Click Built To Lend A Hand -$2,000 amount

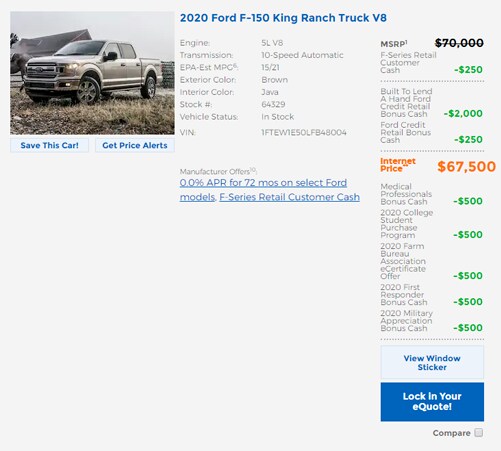[x=463, y=113]
